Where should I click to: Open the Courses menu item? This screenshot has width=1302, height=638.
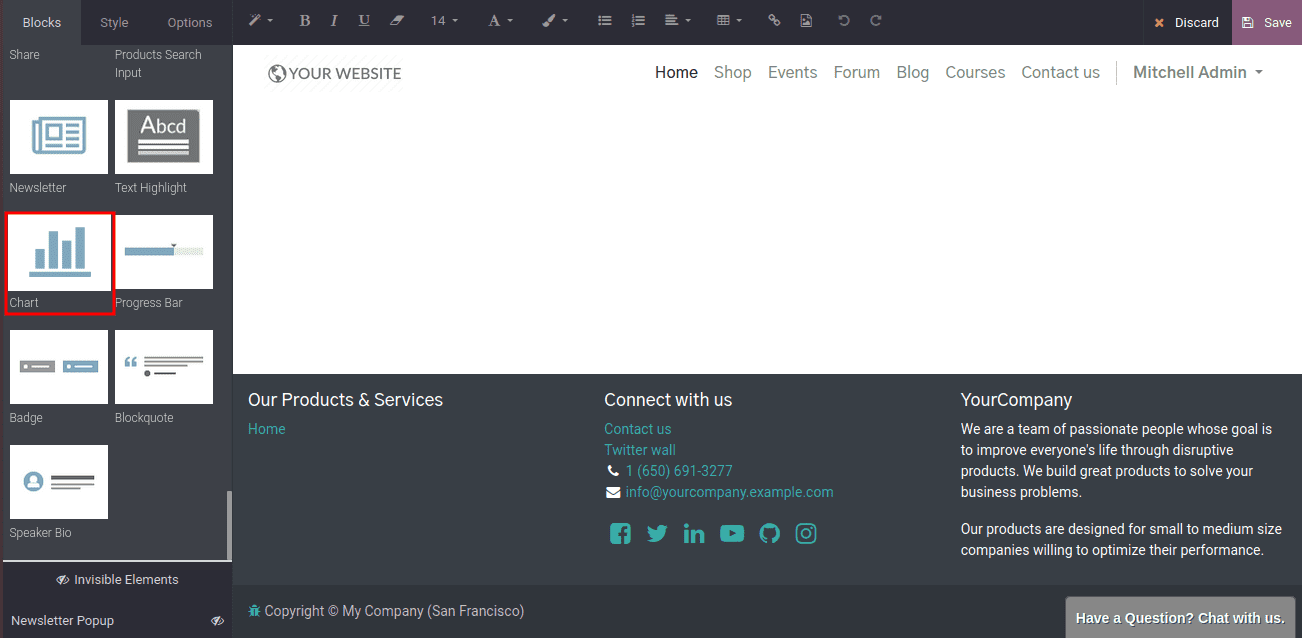[975, 72]
